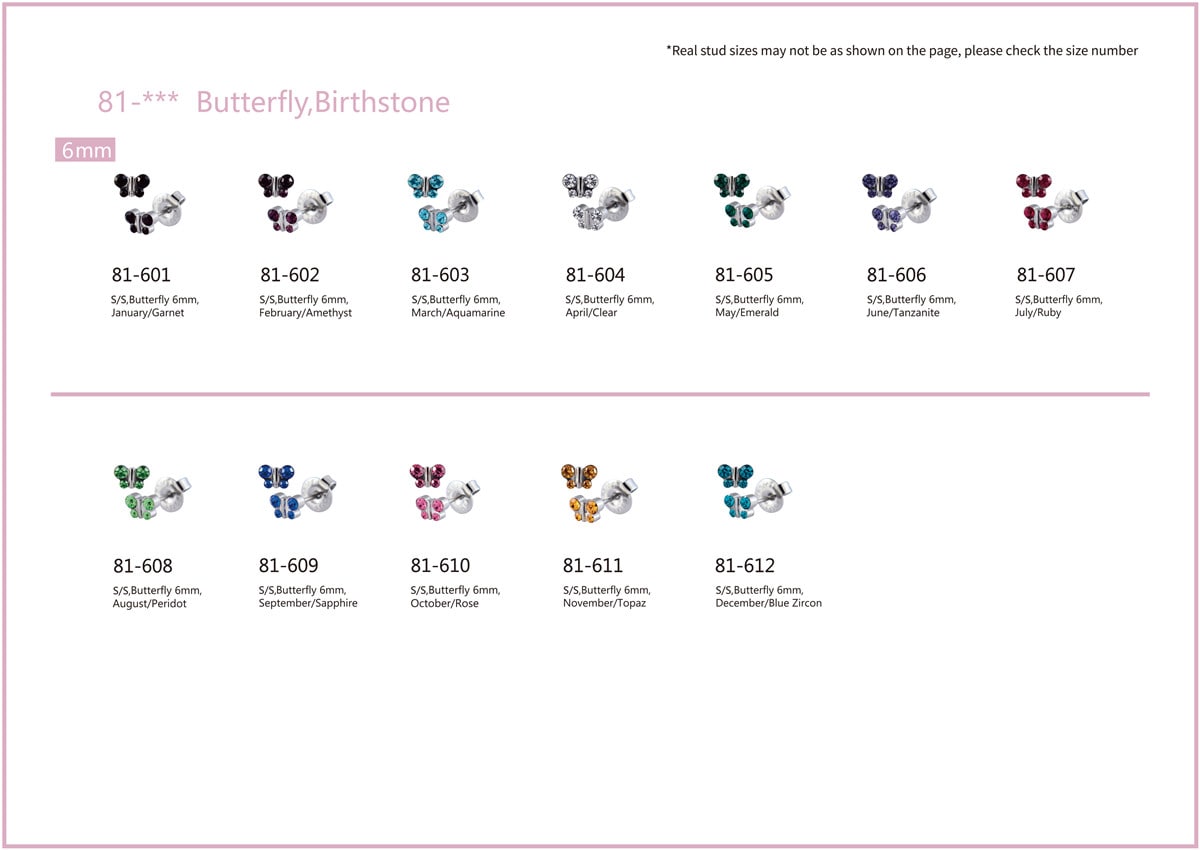The width and height of the screenshot is (1200, 850).
Task: Click product code 81-601
Action: click(x=141, y=274)
